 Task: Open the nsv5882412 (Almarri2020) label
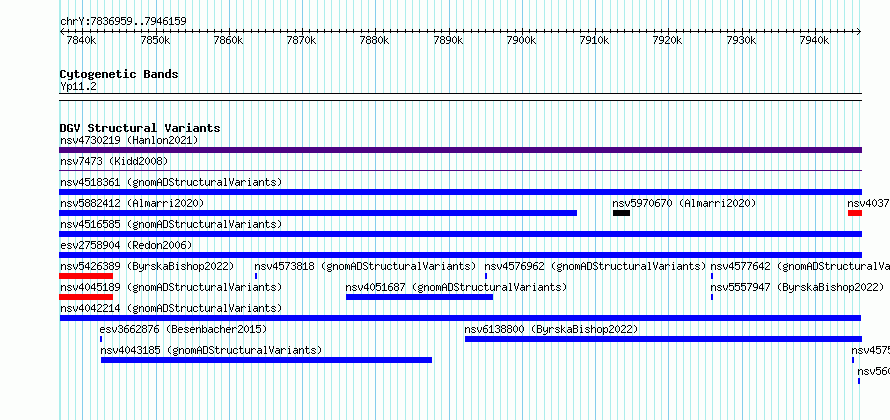pos(132,203)
